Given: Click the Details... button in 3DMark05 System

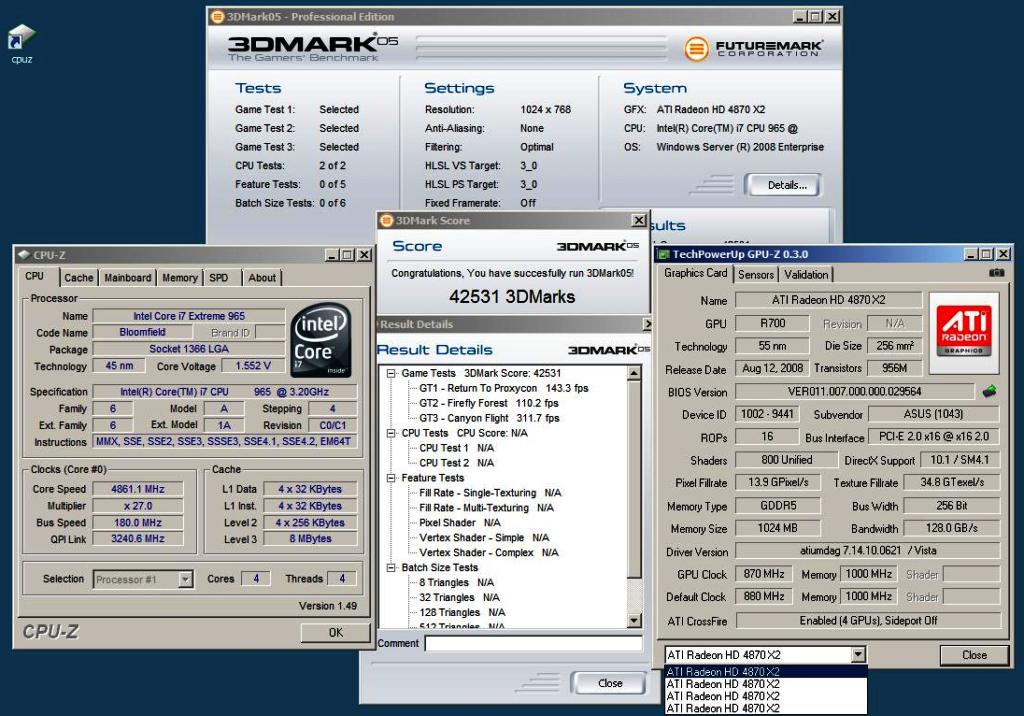Looking at the screenshot, I should pos(786,185).
